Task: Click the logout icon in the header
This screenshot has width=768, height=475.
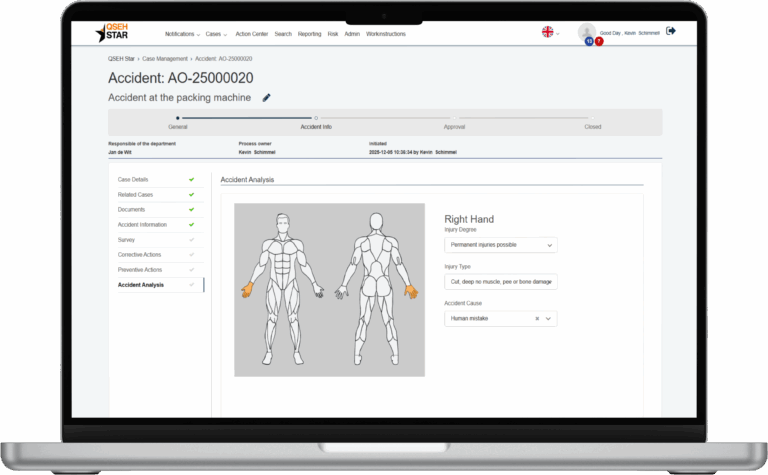Action: point(670,31)
